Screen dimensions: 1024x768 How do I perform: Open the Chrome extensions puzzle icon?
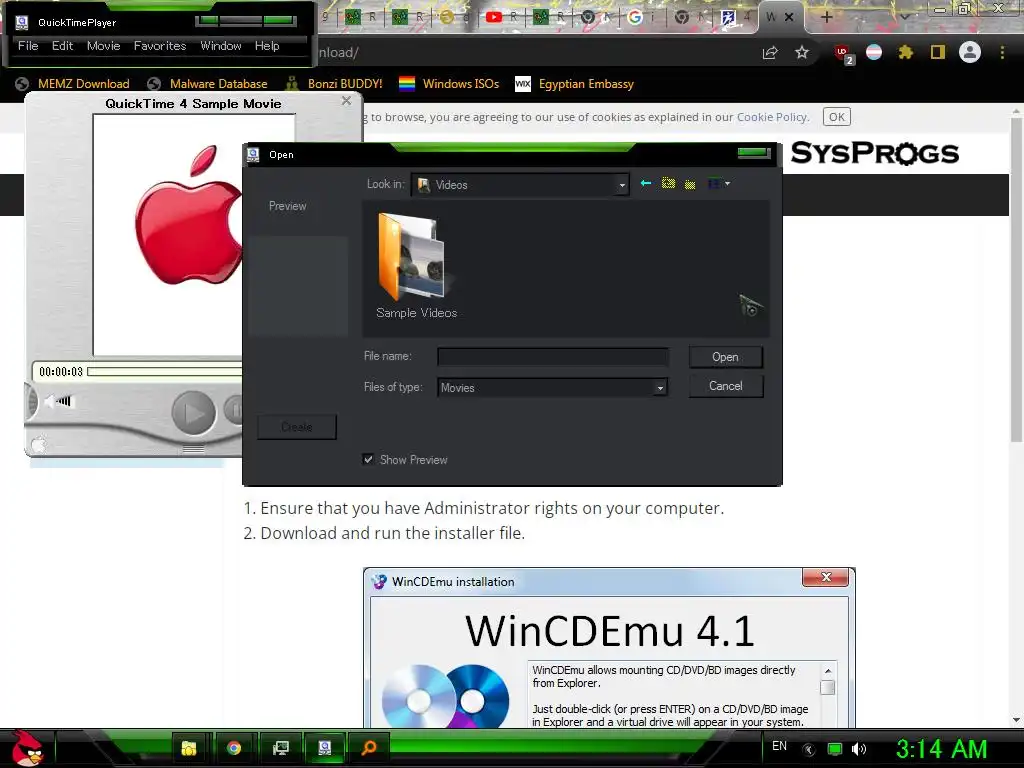pyautogui.click(x=905, y=52)
